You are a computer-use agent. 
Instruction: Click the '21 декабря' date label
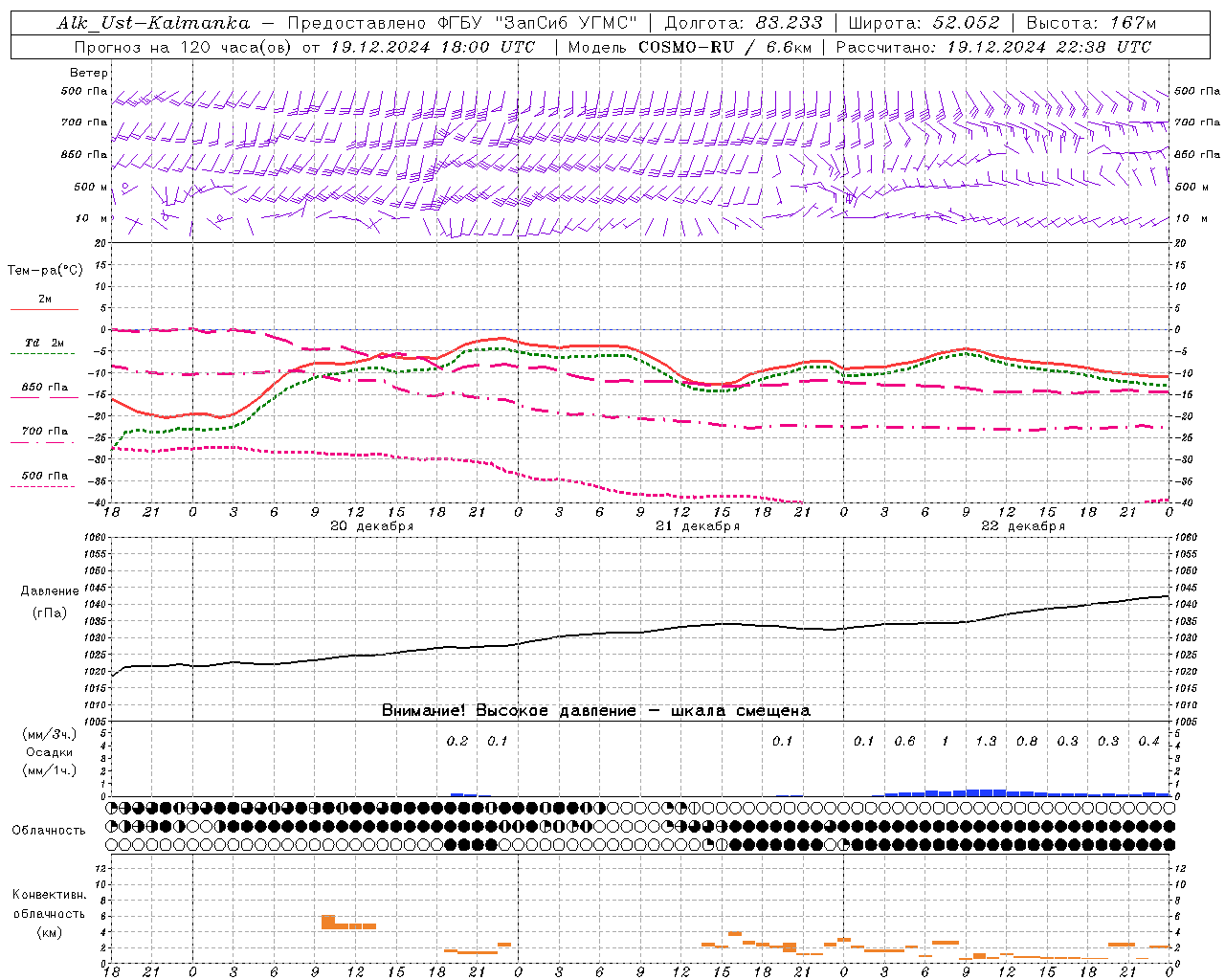click(697, 526)
